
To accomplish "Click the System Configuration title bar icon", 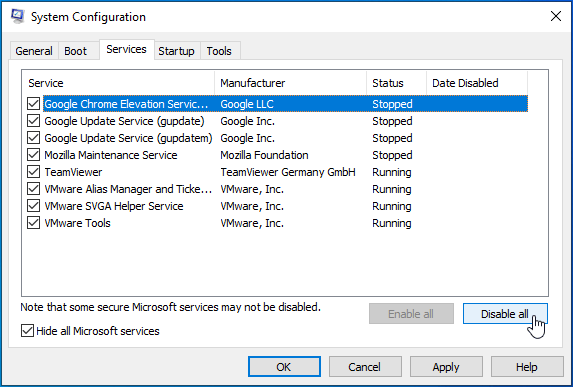I will tap(18, 16).
